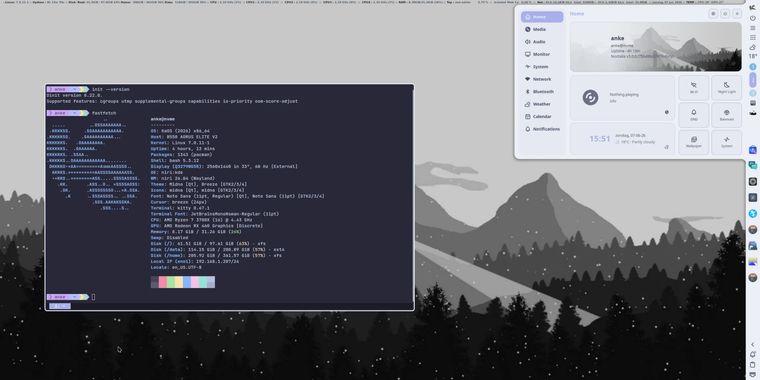Screen dimensions: 760x380
Task: Open the System quick tile
Action: click(727, 142)
